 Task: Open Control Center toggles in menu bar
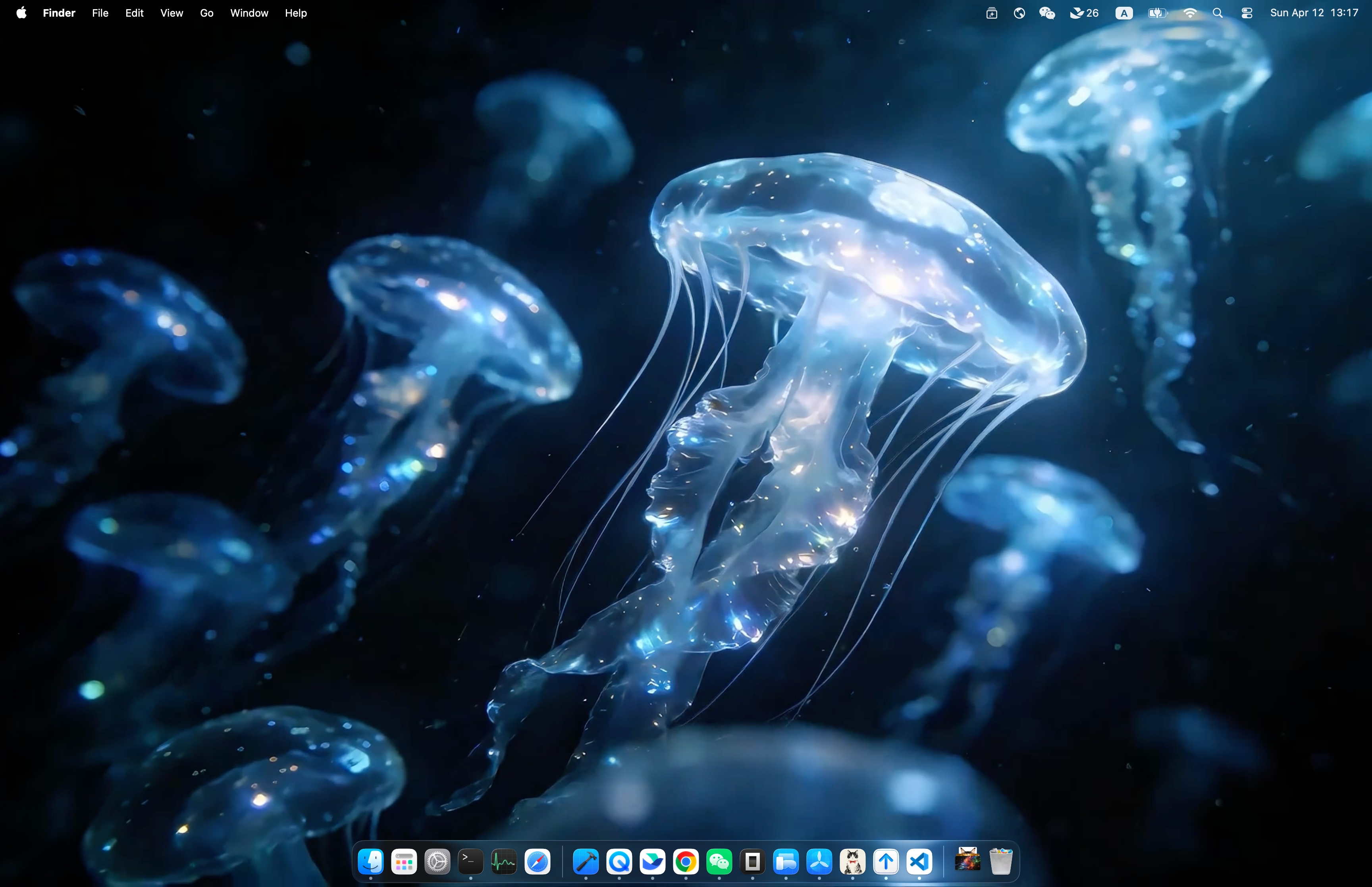pyautogui.click(x=1247, y=13)
